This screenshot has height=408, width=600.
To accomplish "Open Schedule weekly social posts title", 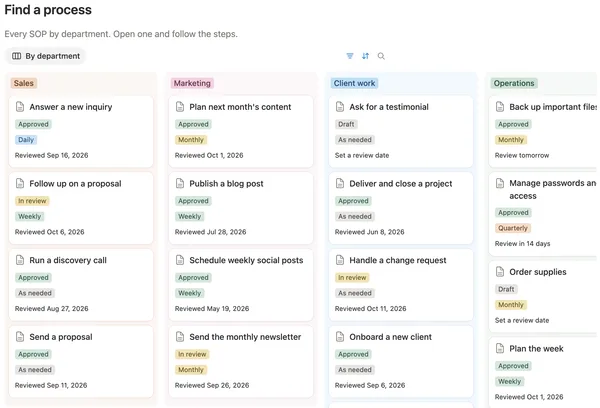I will 246,260.
